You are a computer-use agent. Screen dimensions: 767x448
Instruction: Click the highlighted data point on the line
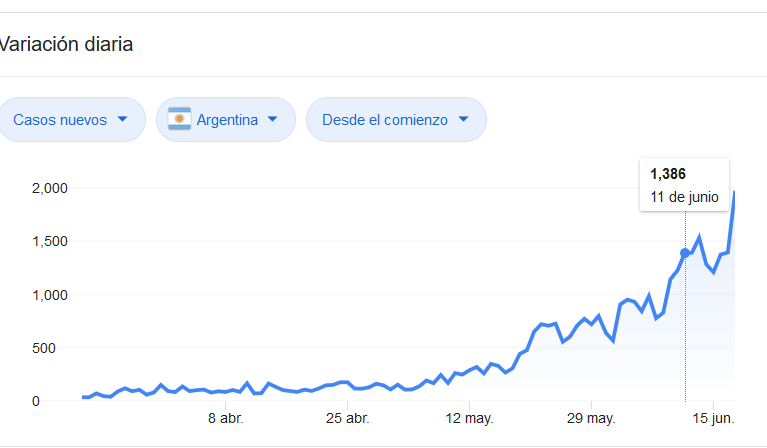685,253
